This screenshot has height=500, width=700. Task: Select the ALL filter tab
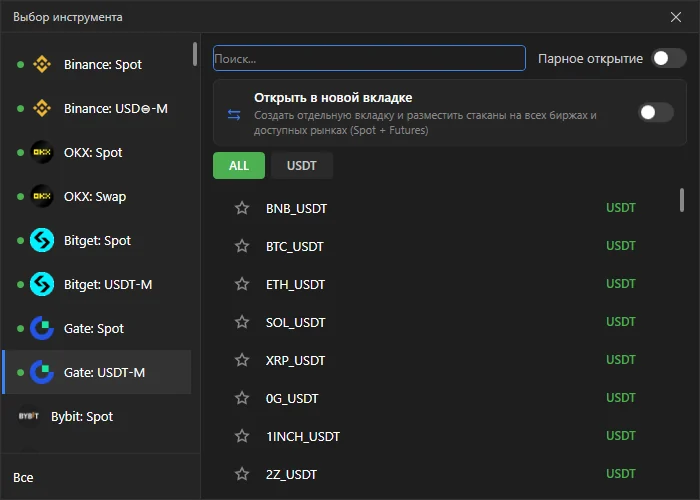click(x=239, y=166)
